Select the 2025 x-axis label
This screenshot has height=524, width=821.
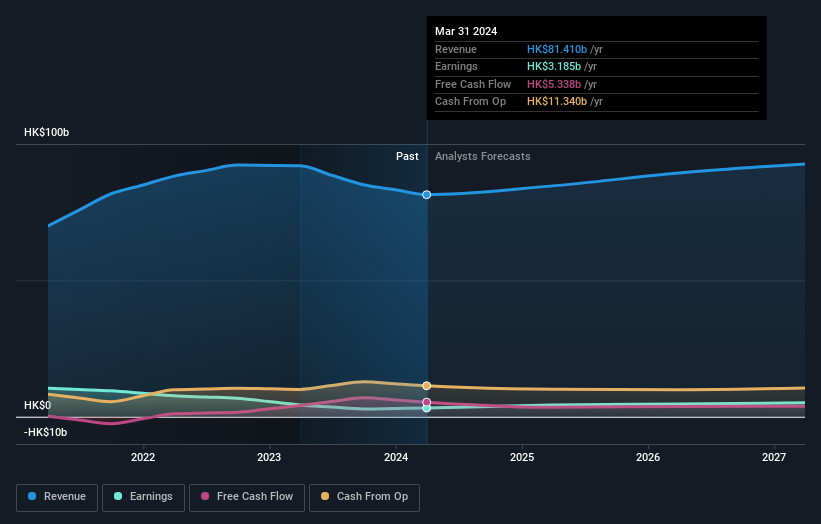tap(522, 457)
